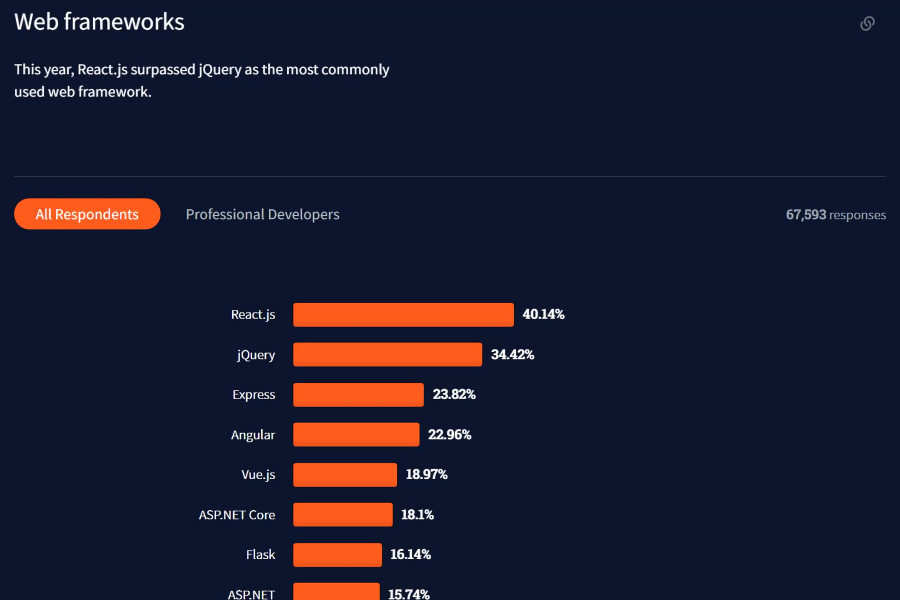
Task: Click the "Express" chart label
Action: click(x=254, y=395)
